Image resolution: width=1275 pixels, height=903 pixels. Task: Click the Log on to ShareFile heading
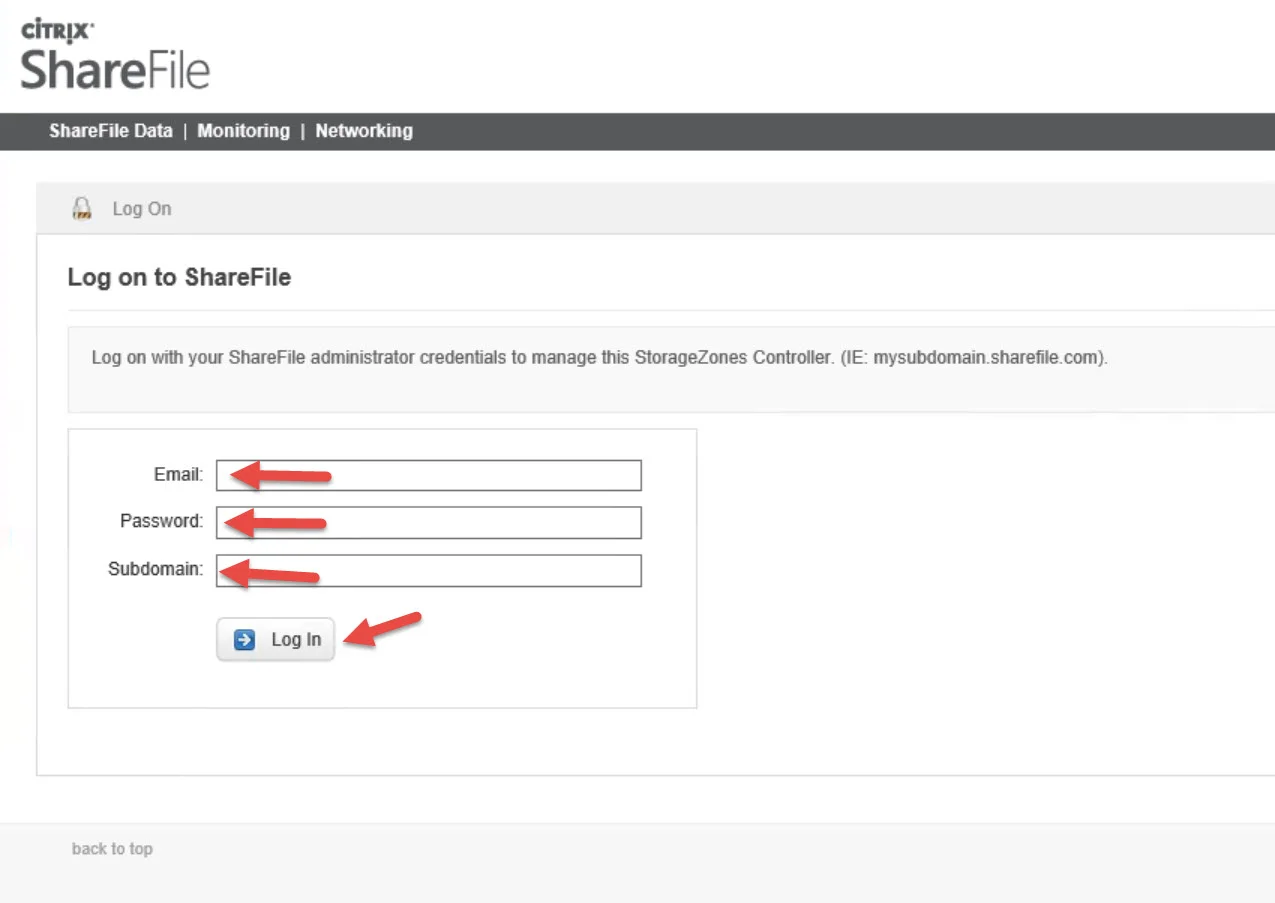pyautogui.click(x=179, y=277)
